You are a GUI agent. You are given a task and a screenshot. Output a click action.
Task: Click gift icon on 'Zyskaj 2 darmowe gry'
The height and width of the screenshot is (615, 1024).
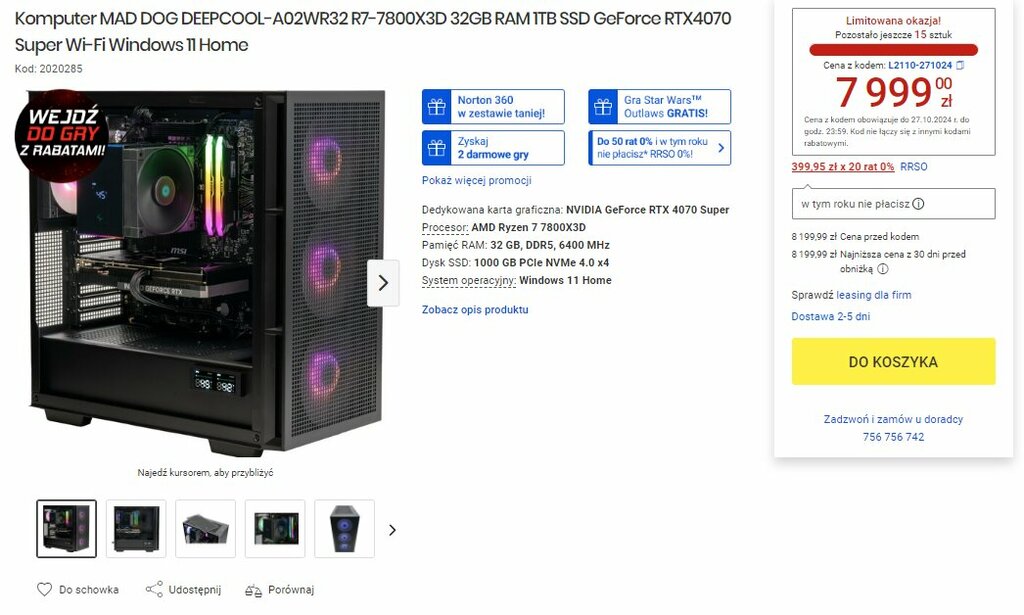coord(437,148)
